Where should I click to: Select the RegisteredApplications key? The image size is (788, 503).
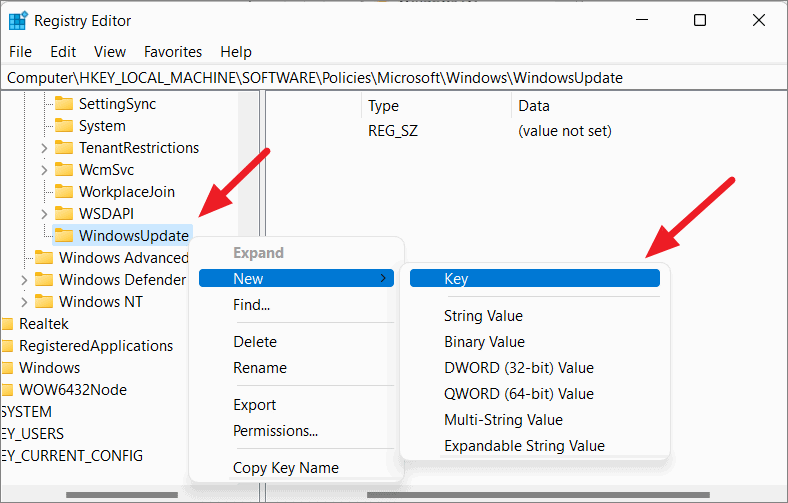(x=96, y=346)
